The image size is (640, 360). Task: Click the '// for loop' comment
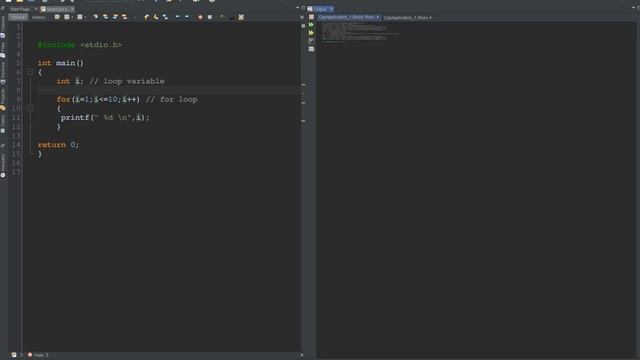pos(171,99)
